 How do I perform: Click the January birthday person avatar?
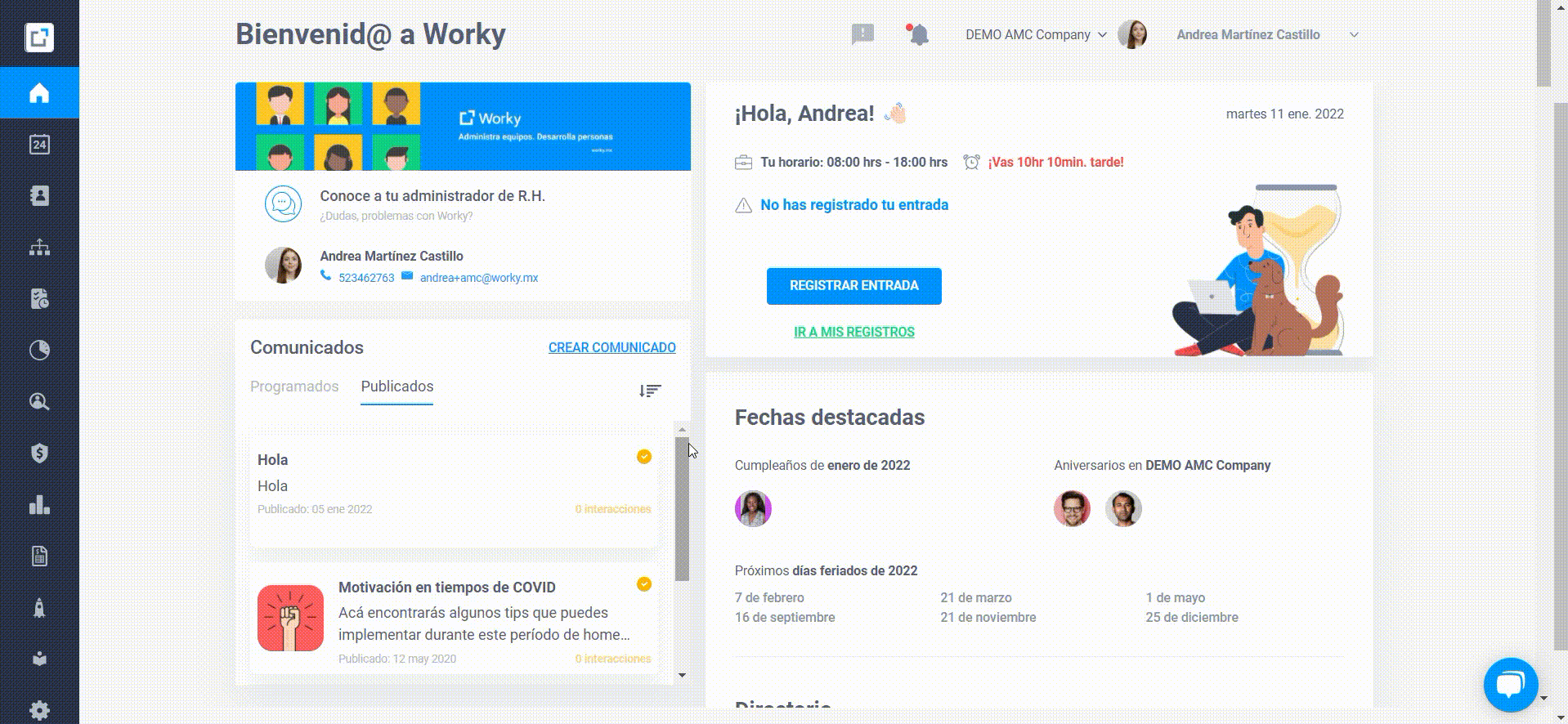(x=753, y=508)
